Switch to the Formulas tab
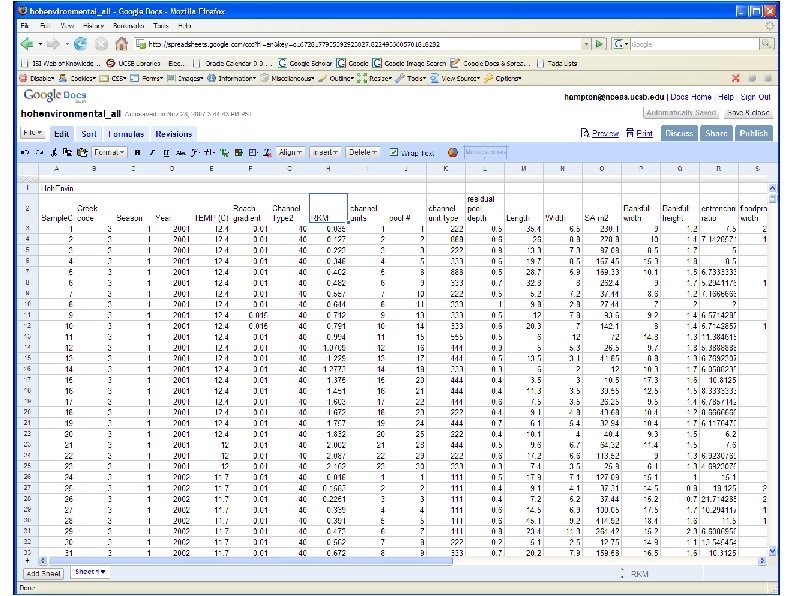 (x=127, y=133)
